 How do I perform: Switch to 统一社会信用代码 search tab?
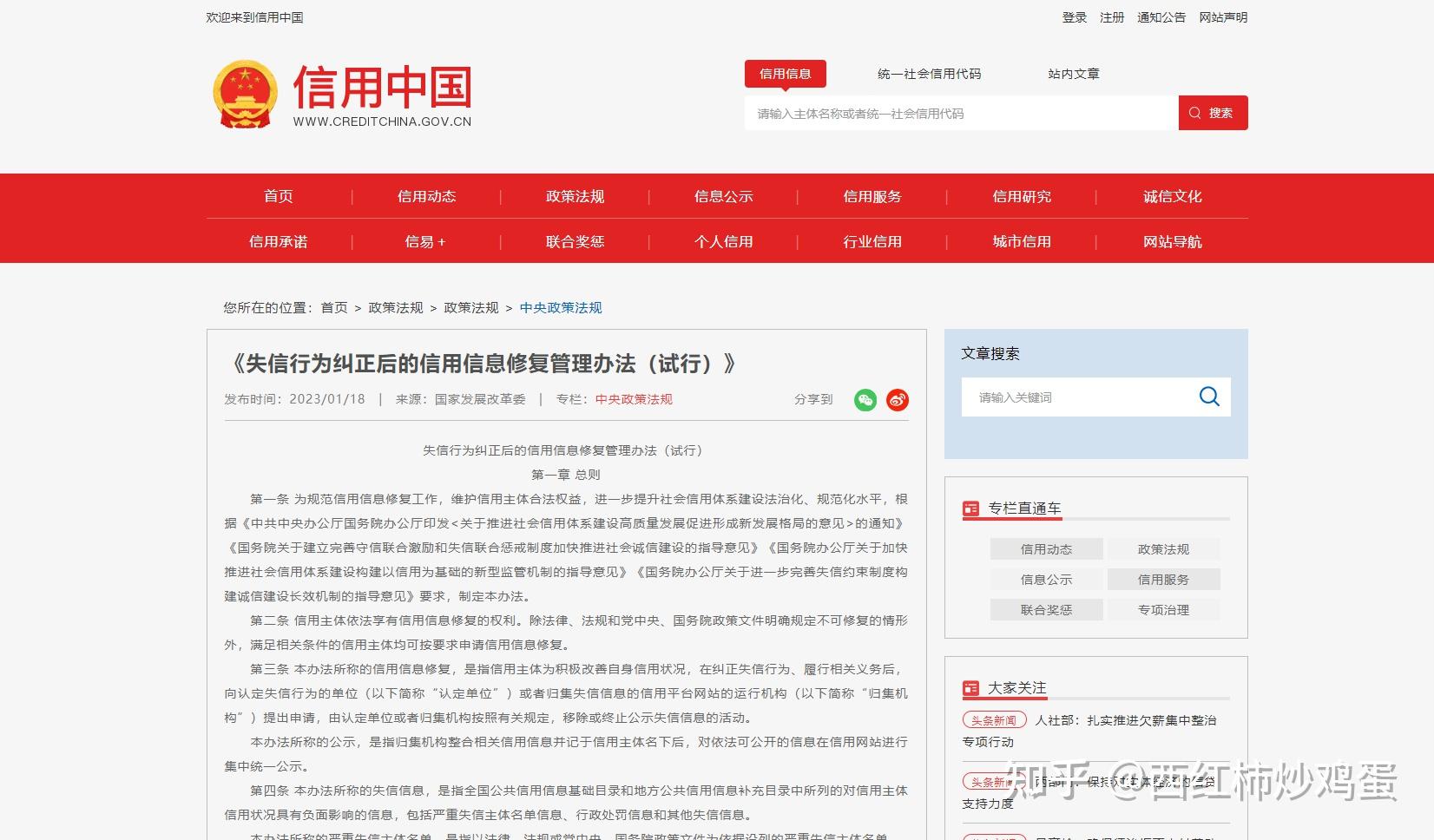(929, 74)
